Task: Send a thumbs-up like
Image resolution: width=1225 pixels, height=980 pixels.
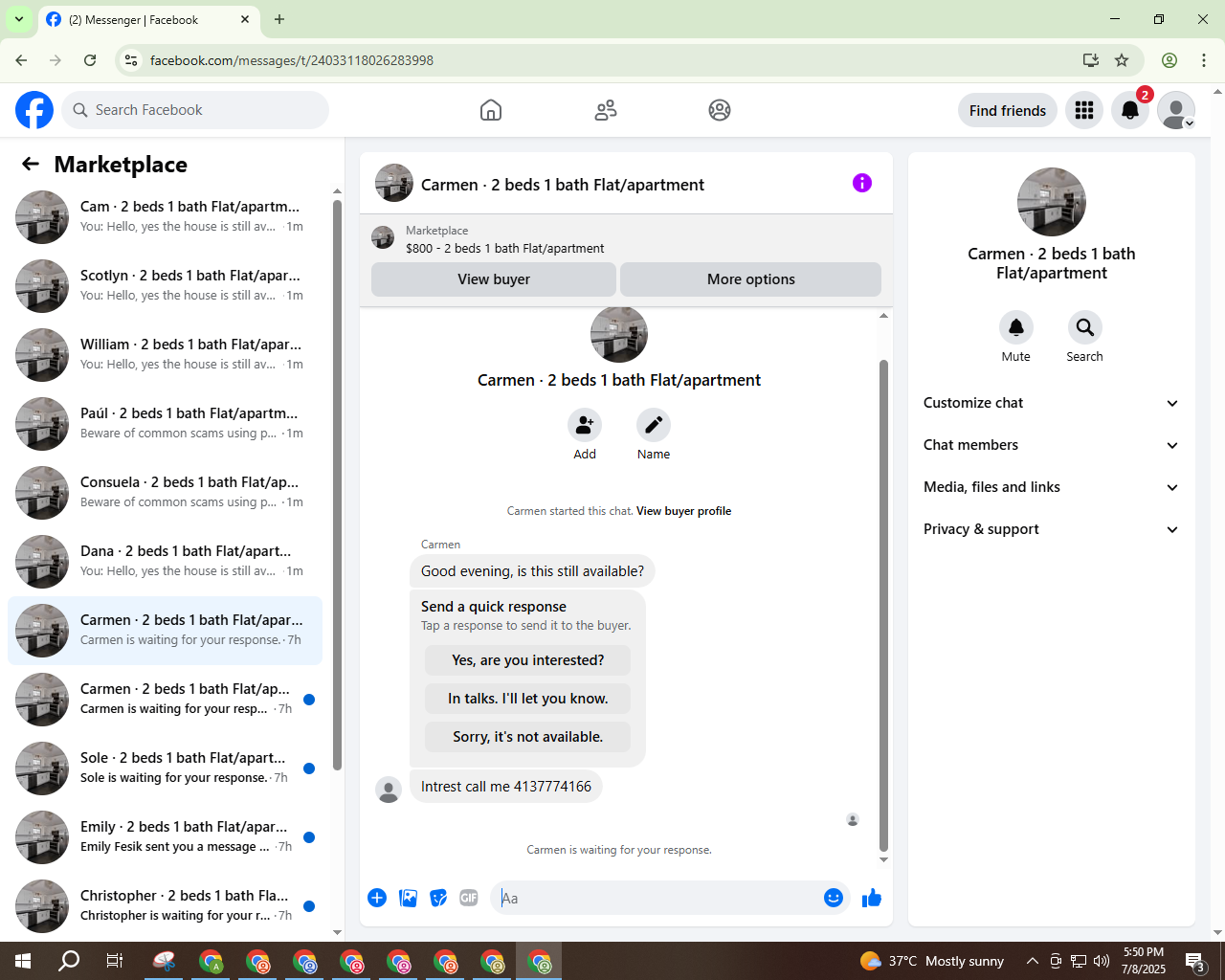Action: point(872,898)
